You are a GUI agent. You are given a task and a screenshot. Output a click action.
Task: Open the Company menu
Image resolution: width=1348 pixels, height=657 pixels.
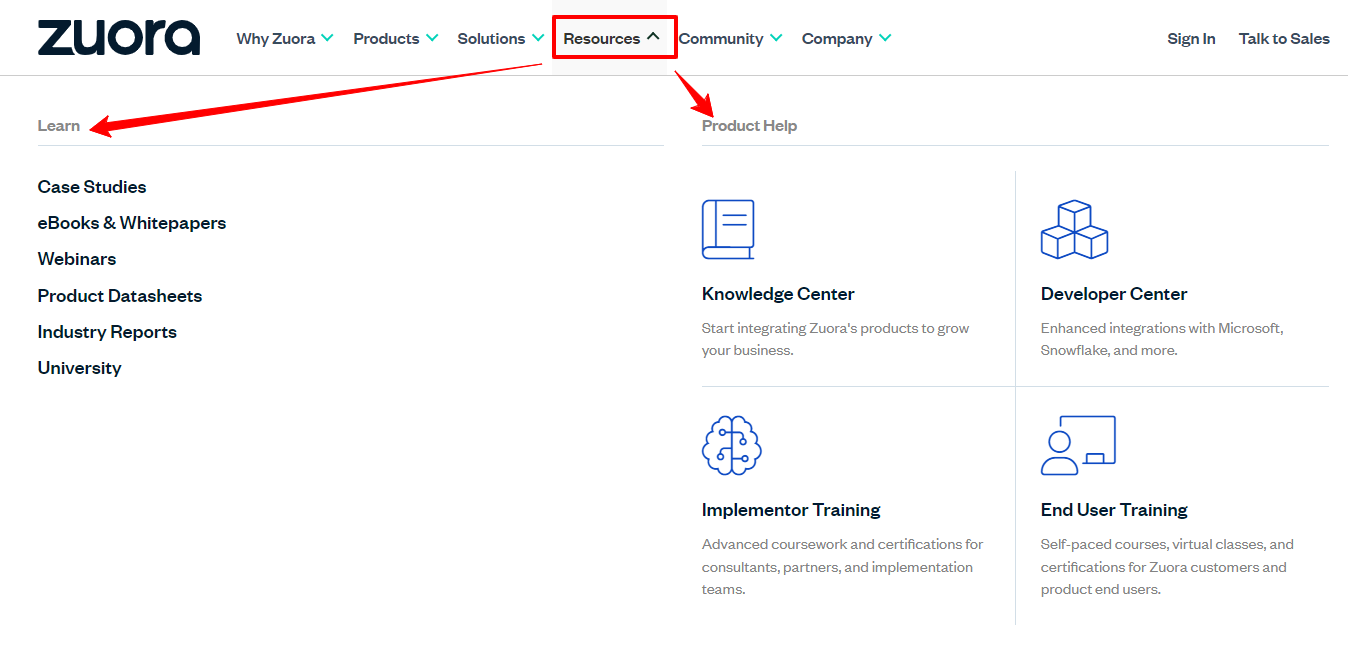point(846,38)
